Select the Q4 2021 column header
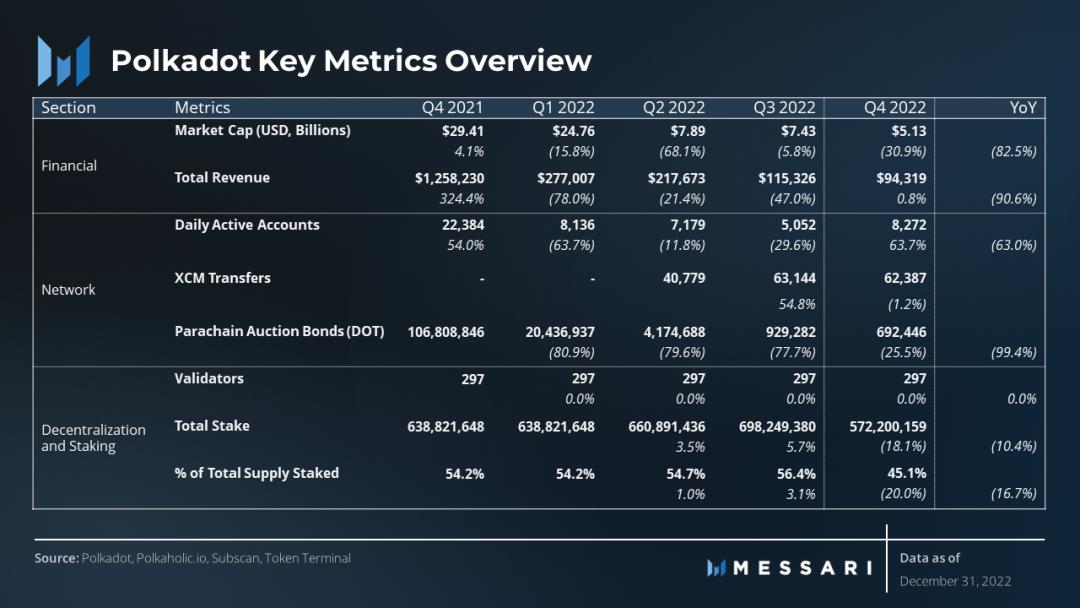Image resolution: width=1080 pixels, height=608 pixels. tap(452, 107)
